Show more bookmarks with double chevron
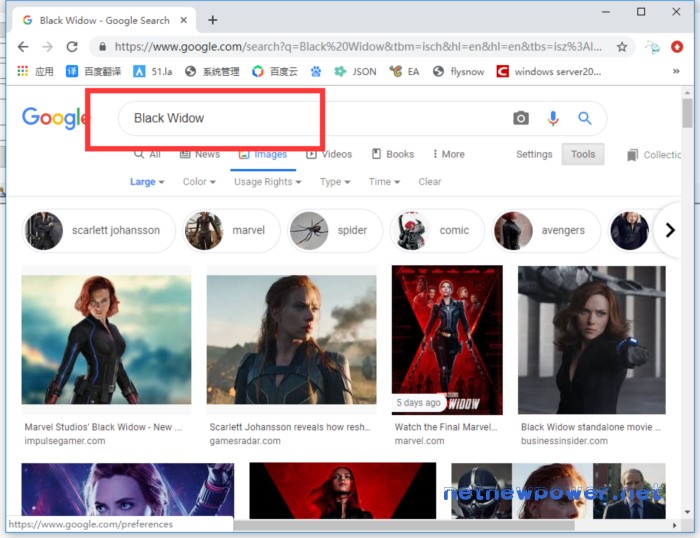700x538 pixels. click(x=676, y=71)
